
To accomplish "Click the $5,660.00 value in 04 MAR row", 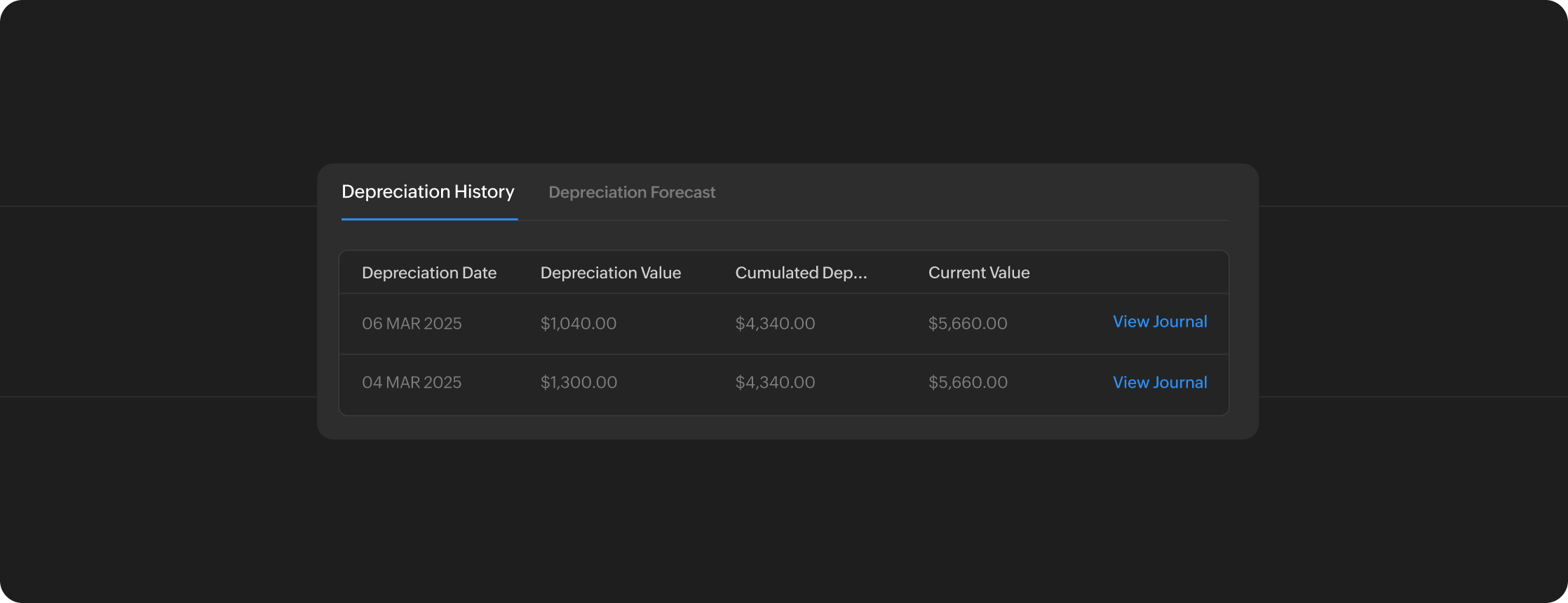I will click(x=968, y=383).
